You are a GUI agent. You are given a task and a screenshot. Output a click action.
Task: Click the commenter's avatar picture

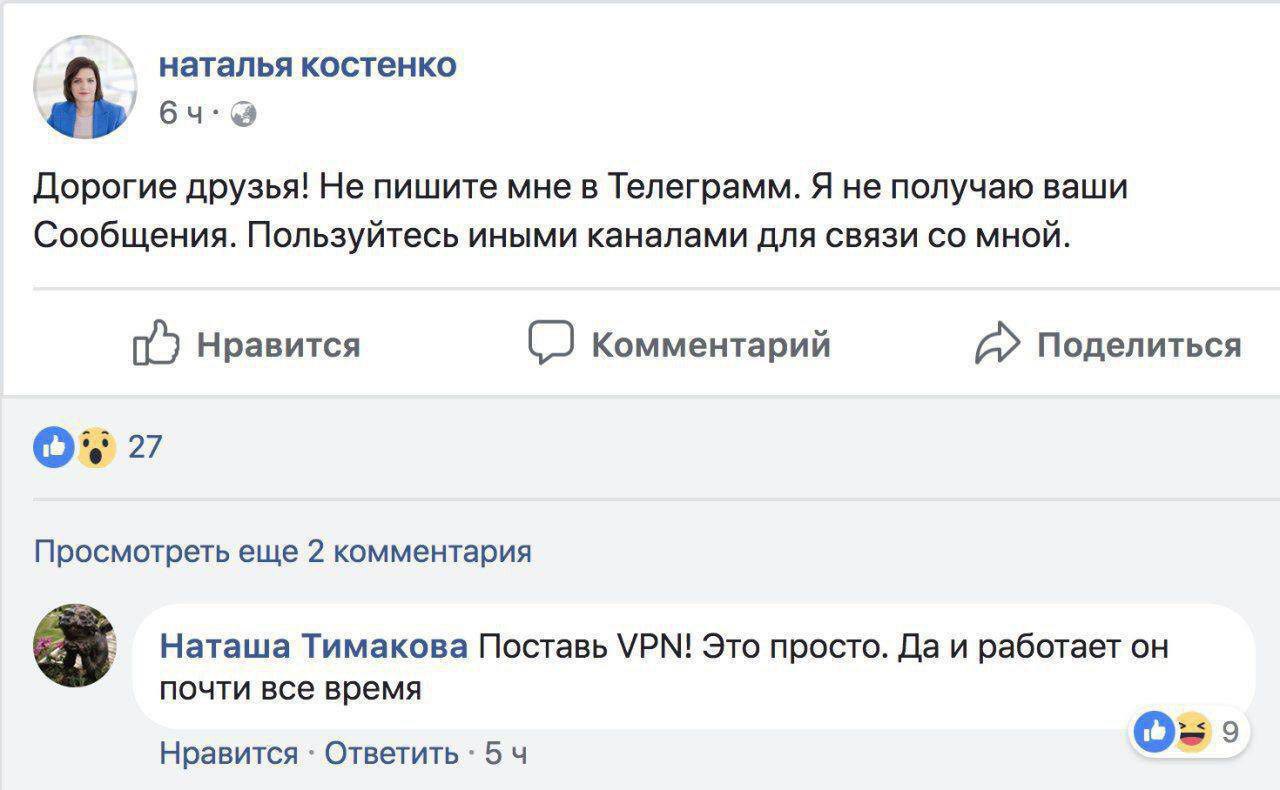75,645
